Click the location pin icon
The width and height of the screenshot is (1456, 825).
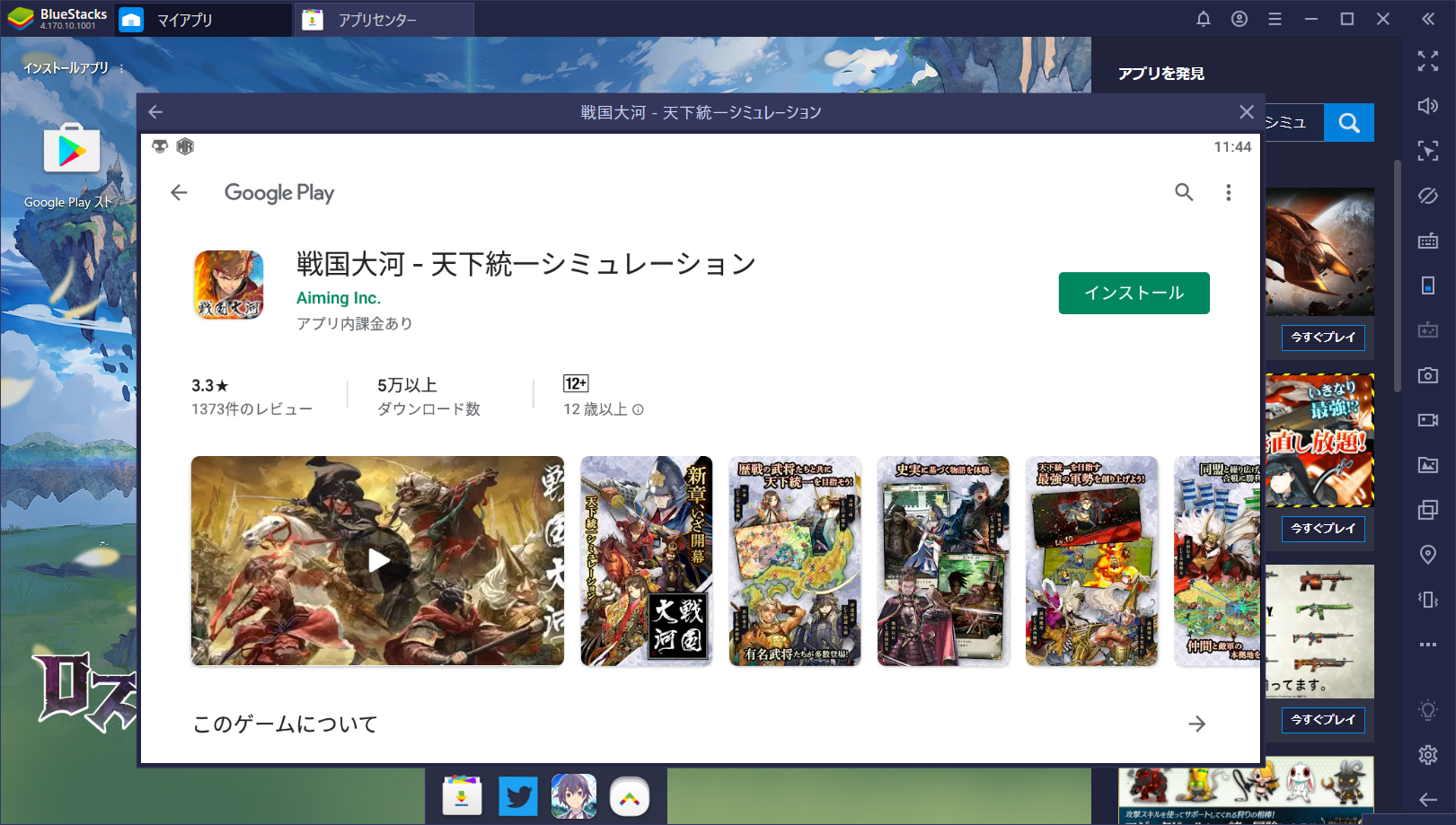(x=1428, y=555)
